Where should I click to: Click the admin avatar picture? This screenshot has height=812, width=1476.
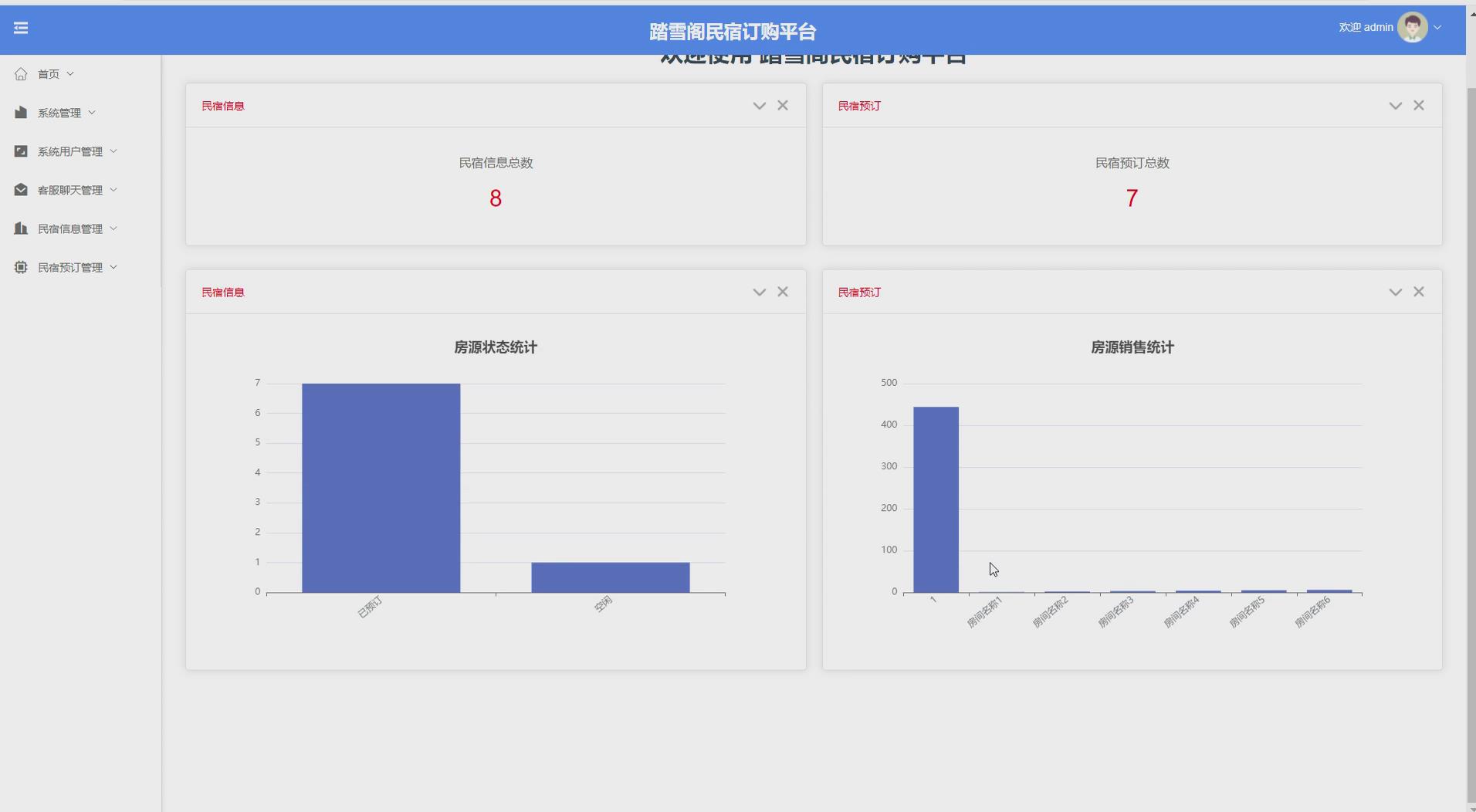[x=1412, y=28]
